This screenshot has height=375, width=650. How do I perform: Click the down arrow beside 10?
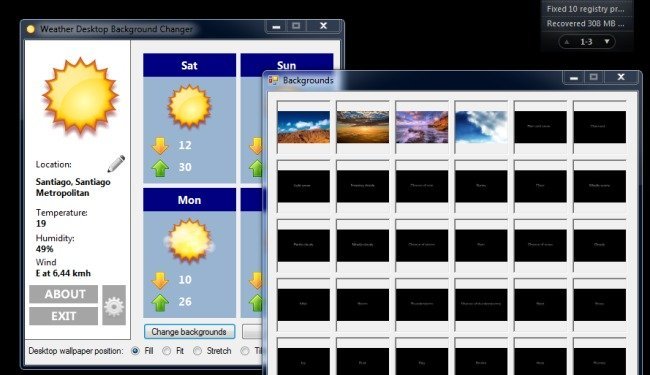pyautogui.click(x=160, y=280)
